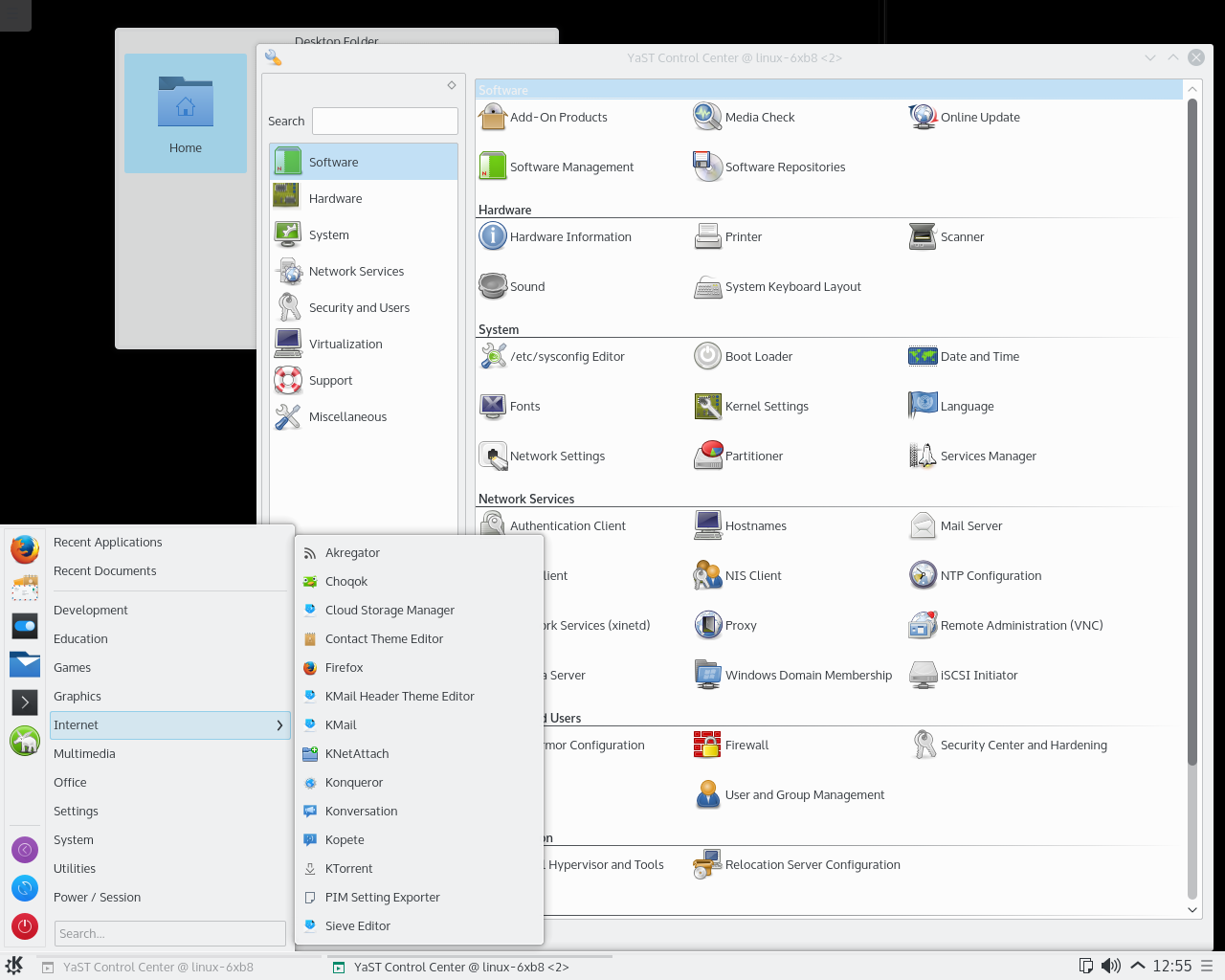Open the Printer configuration module

coord(727,236)
